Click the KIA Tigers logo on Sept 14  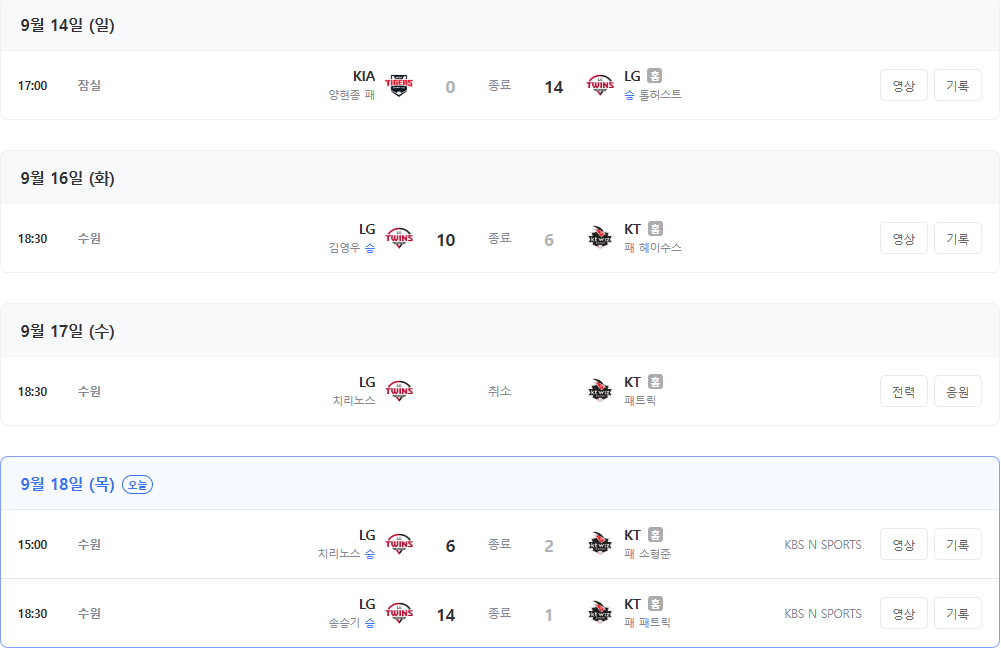coord(399,85)
